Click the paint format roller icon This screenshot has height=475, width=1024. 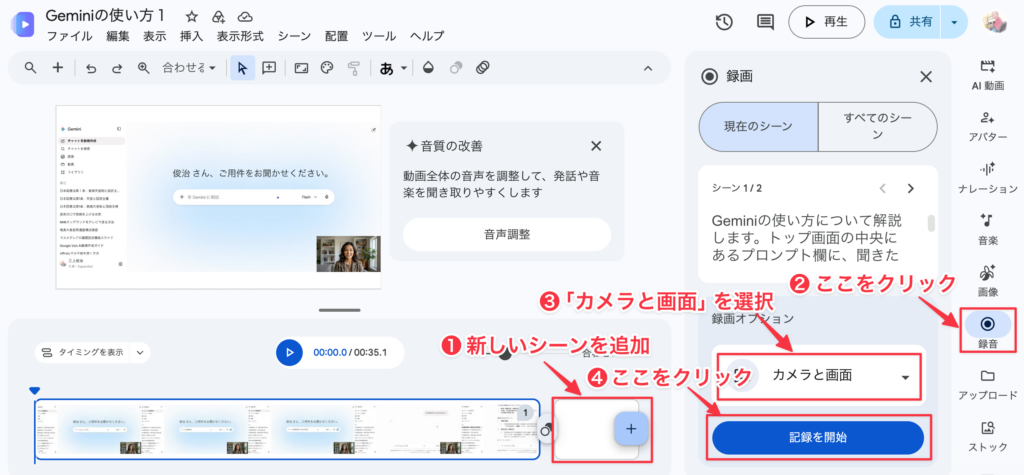[x=353, y=68]
